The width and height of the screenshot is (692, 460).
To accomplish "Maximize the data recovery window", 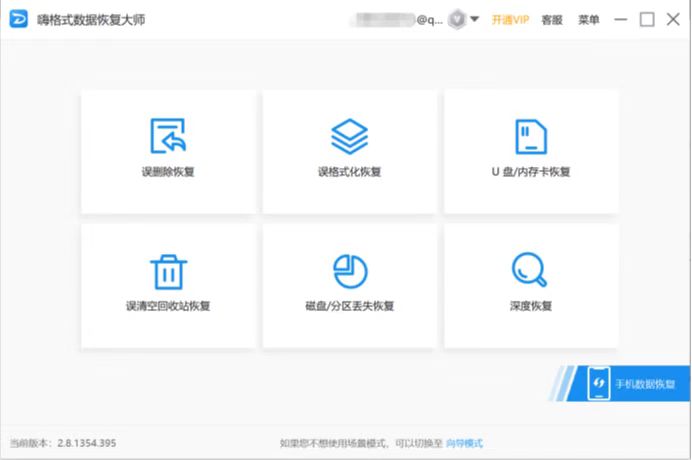I will click(647, 19).
